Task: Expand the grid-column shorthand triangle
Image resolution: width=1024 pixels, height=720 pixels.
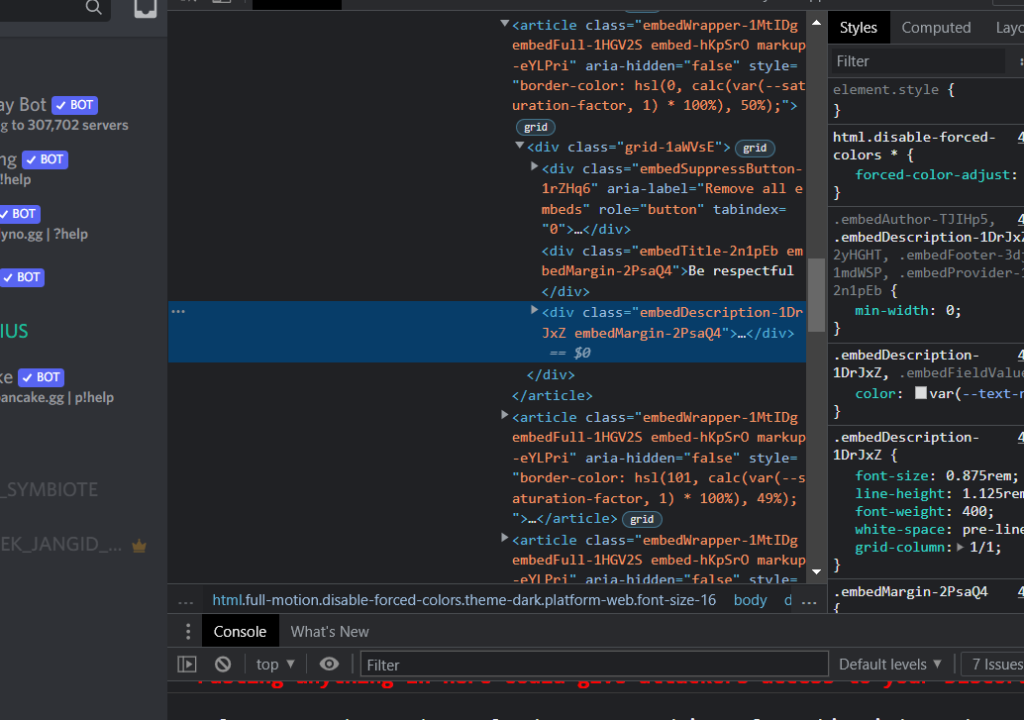Action: tap(961, 548)
